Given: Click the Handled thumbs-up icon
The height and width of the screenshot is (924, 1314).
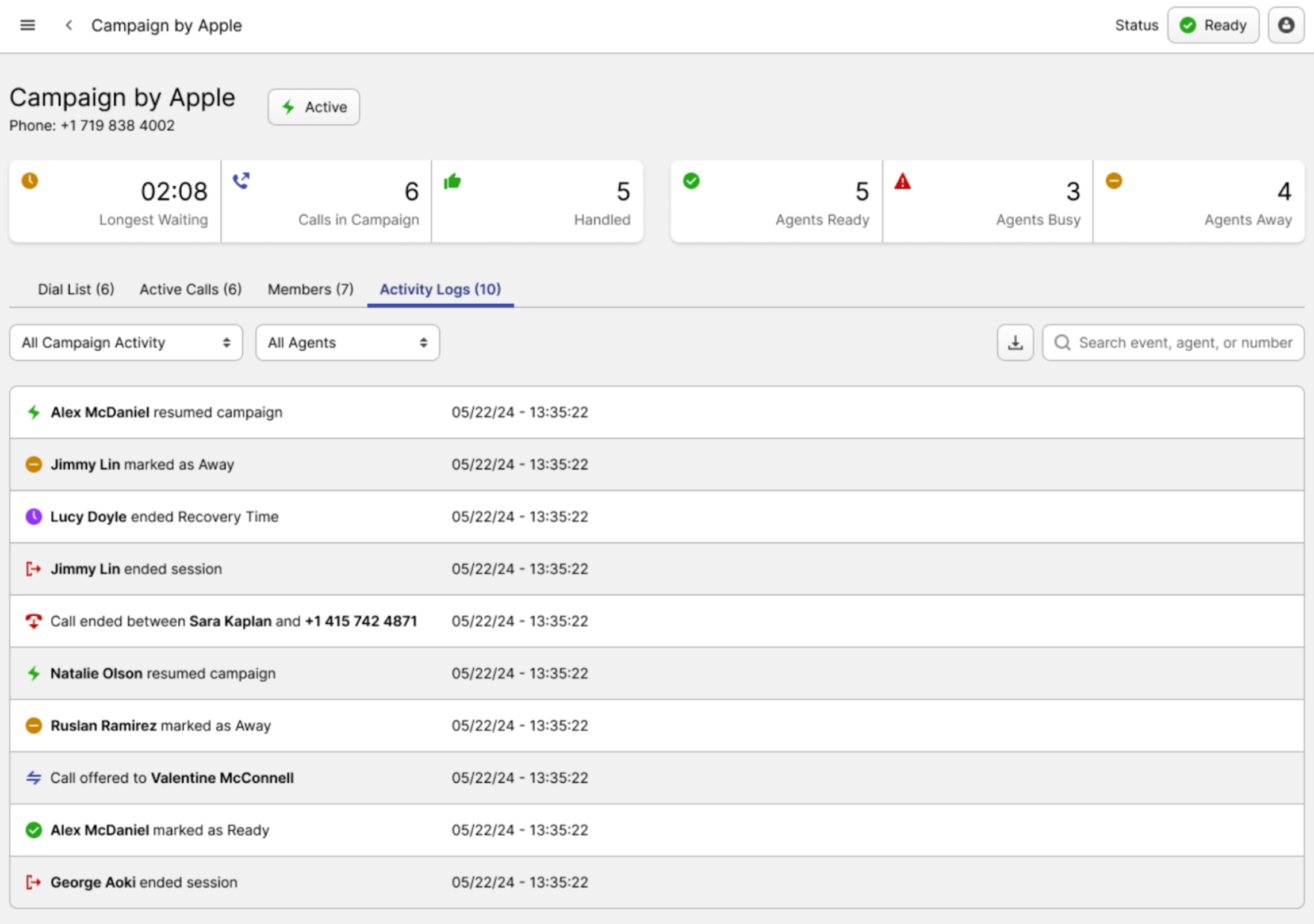Looking at the screenshot, I should tap(452, 182).
